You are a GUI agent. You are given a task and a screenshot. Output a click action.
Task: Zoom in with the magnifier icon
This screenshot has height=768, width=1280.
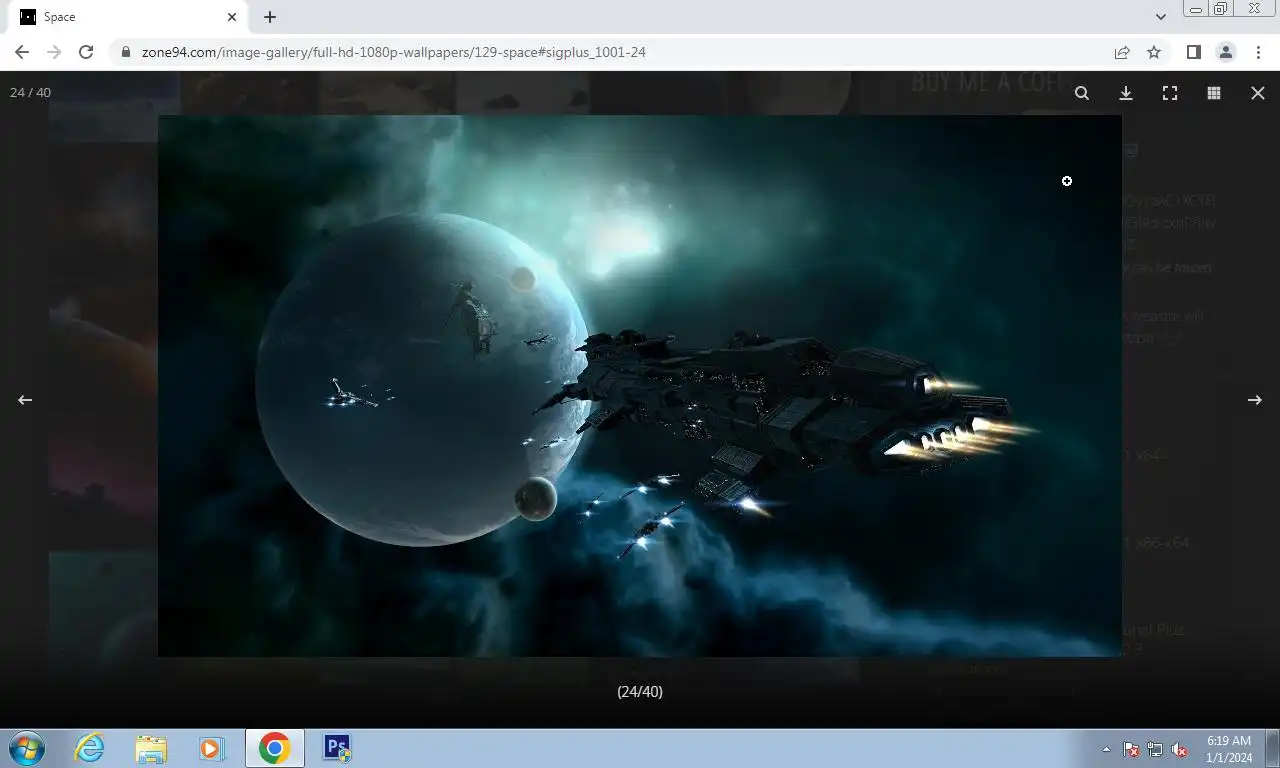coord(1082,93)
